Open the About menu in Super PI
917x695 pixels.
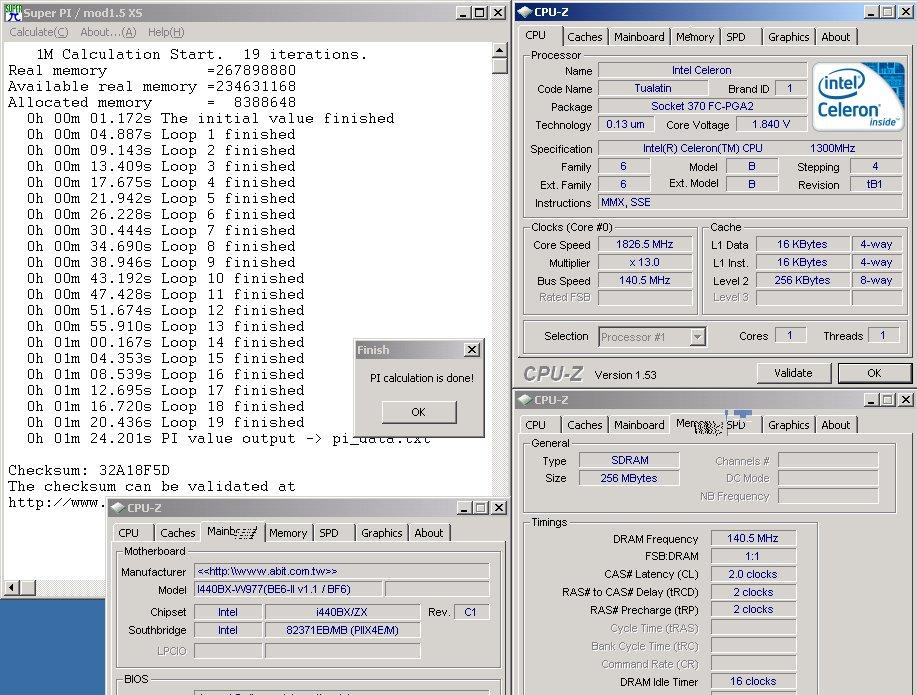coord(108,32)
